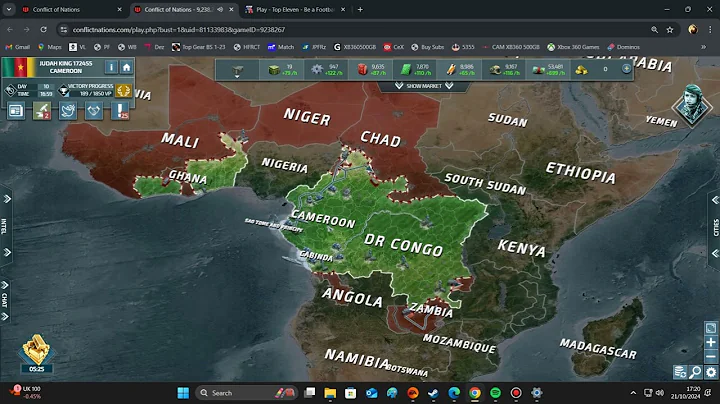The image size is (720, 404).
Task: Open the map search magnifier tool
Action: pyautogui.click(x=696, y=372)
